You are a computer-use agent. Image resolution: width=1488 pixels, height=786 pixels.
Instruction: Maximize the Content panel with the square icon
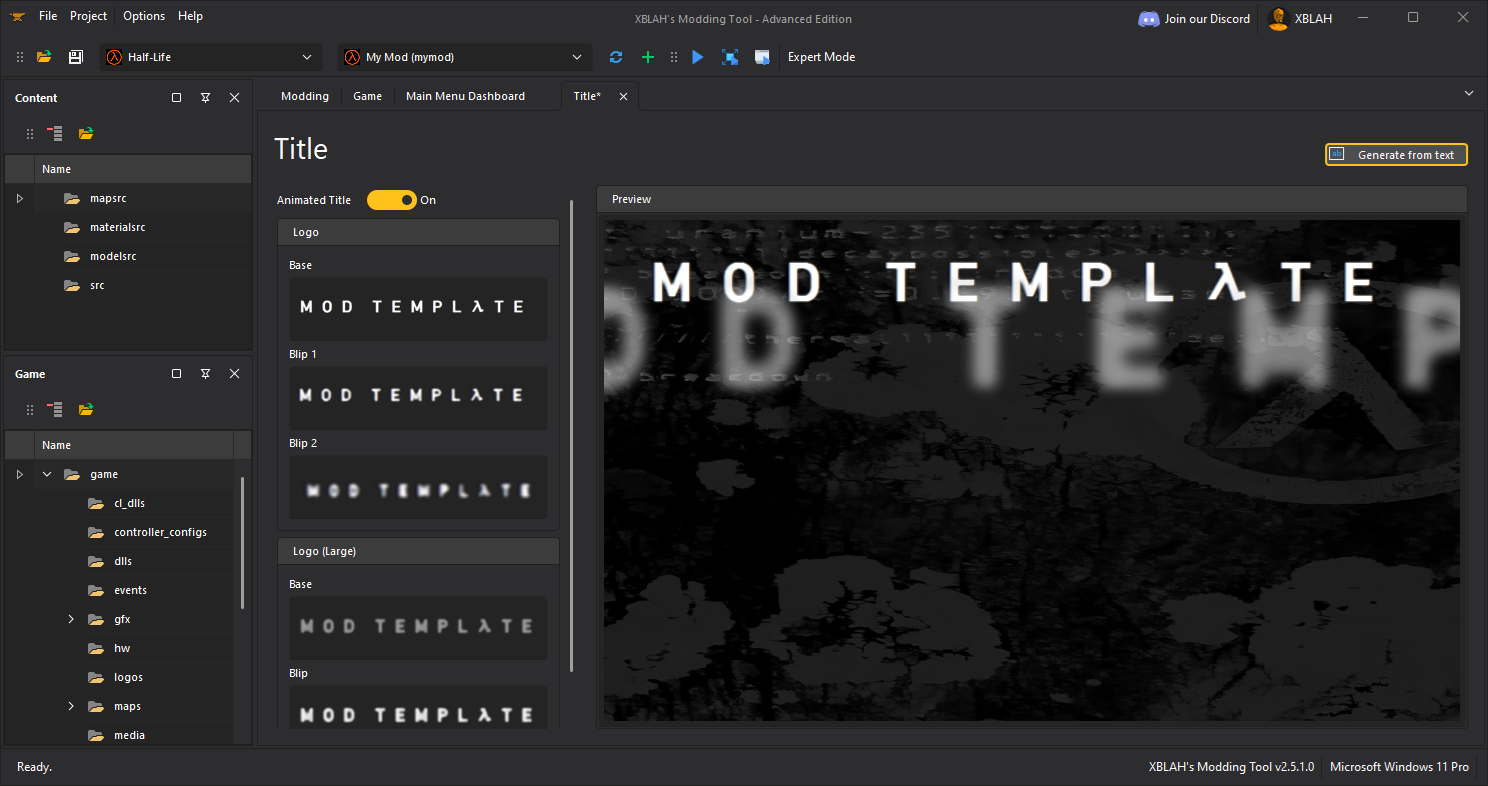[176, 97]
